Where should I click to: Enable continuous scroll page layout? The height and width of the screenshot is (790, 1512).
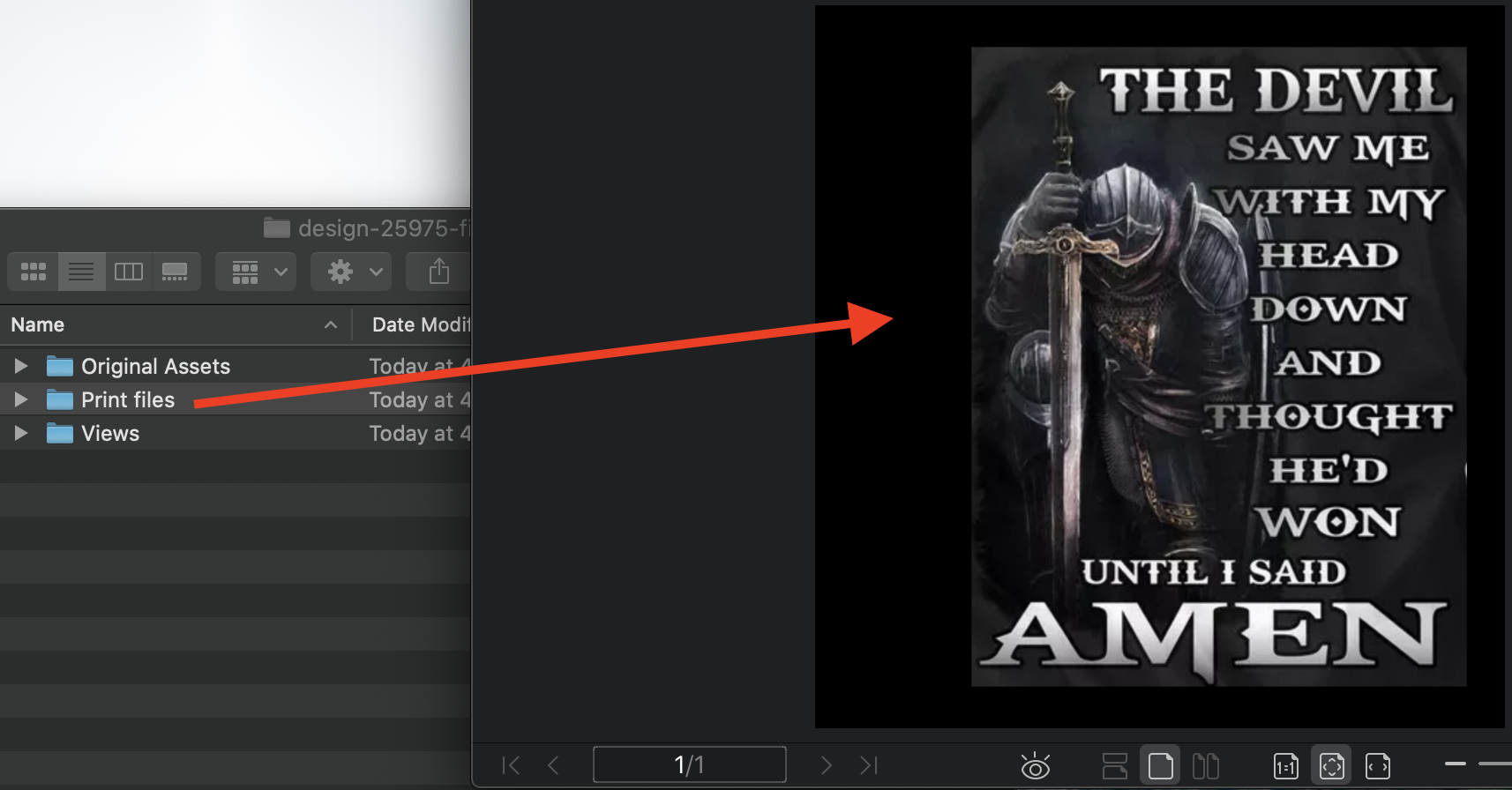1115,765
